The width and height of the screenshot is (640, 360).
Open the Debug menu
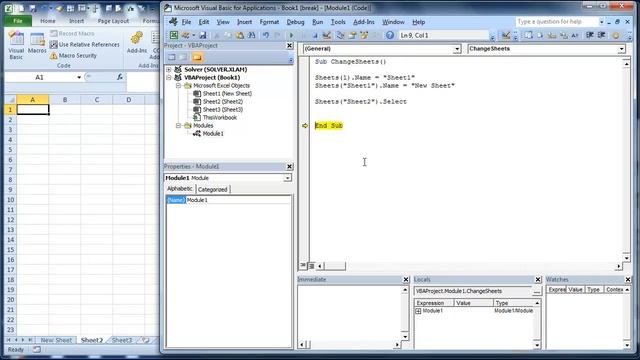tap(295, 22)
